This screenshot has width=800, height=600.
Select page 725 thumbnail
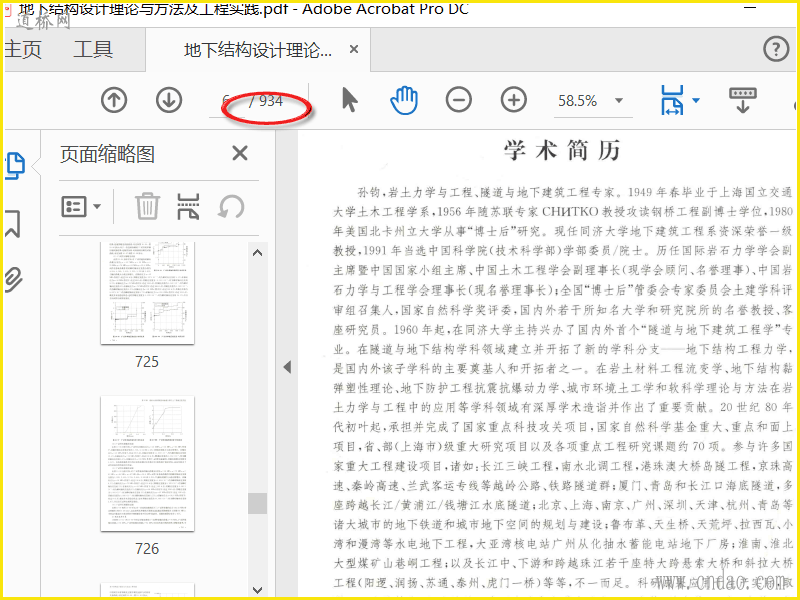(x=147, y=293)
